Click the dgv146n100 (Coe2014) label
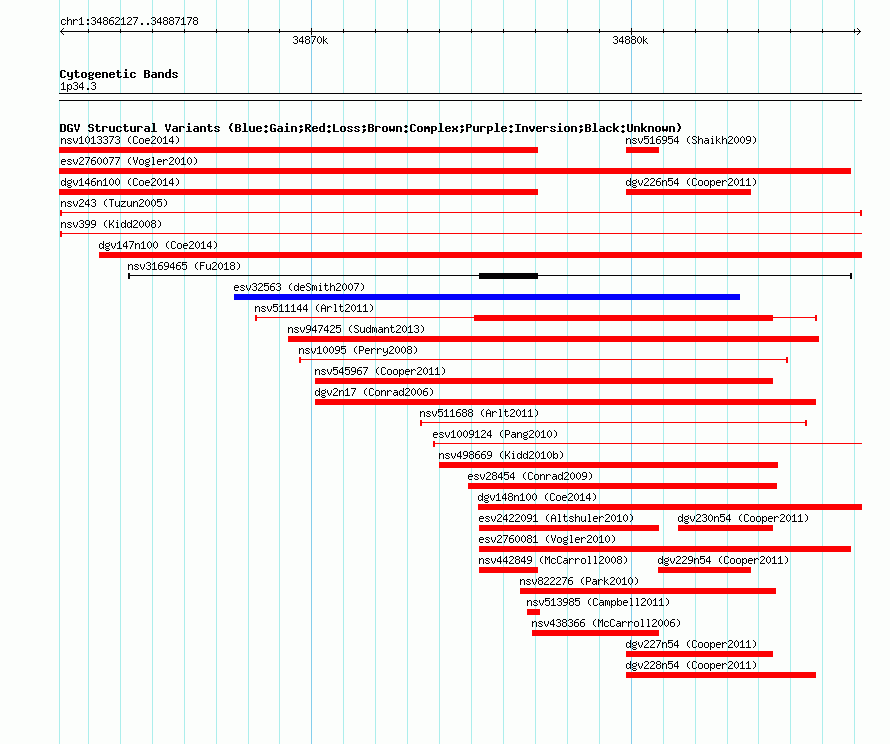The width and height of the screenshot is (890, 744). pyautogui.click(x=120, y=182)
